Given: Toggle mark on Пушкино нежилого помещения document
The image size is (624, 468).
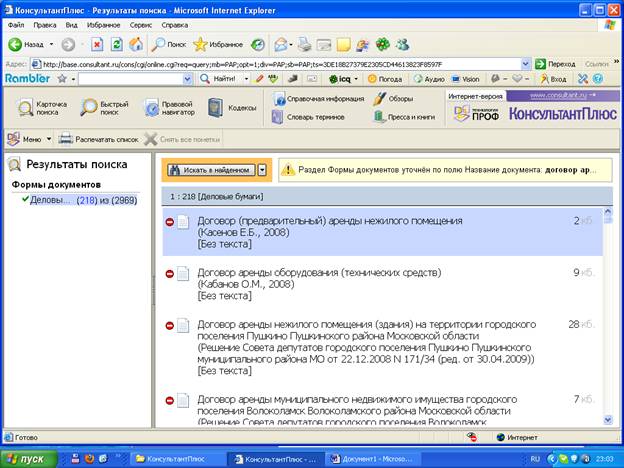Looking at the screenshot, I should click(169, 325).
